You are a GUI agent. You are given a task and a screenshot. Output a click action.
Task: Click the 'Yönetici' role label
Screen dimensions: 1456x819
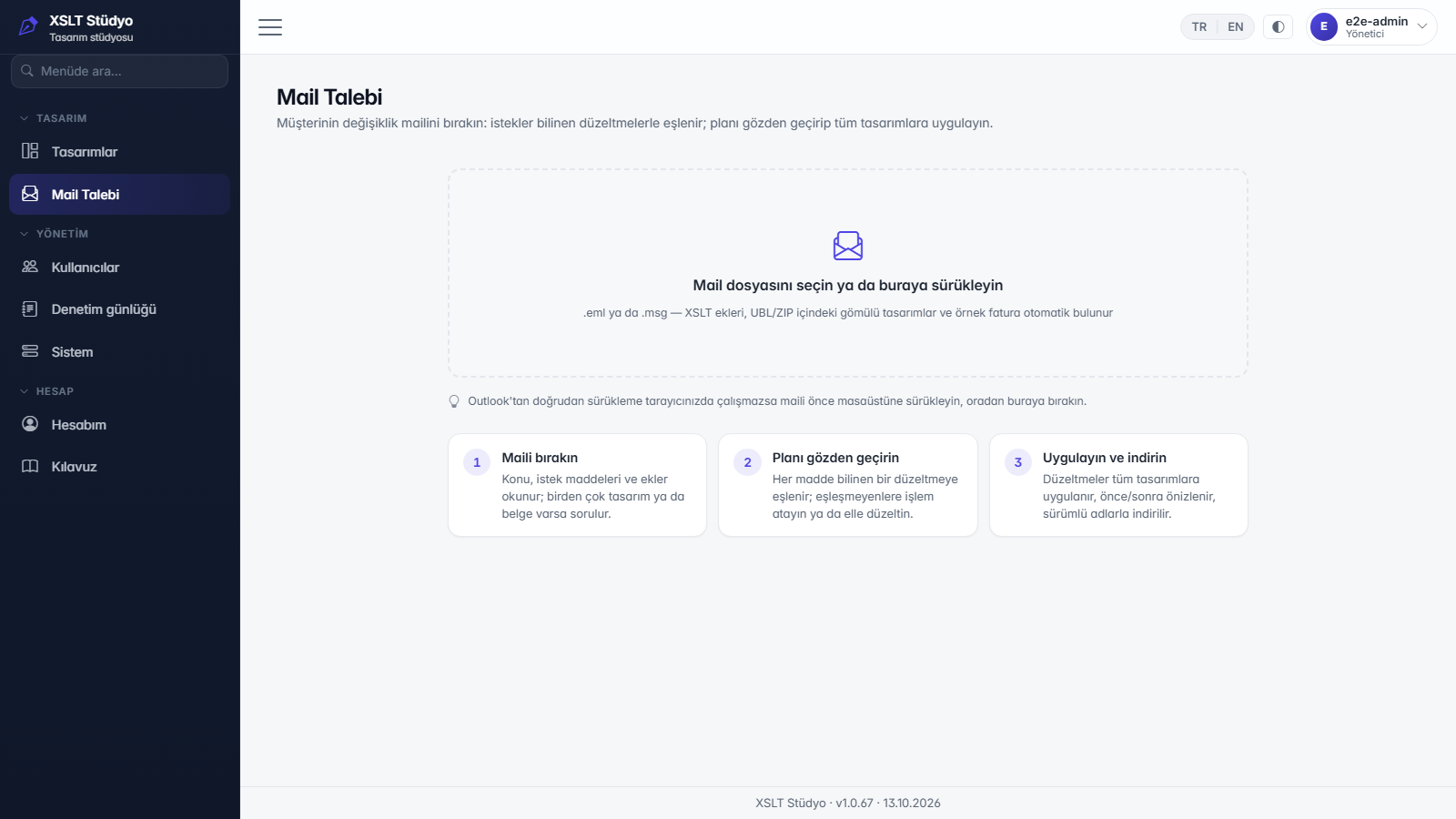[x=1365, y=35]
